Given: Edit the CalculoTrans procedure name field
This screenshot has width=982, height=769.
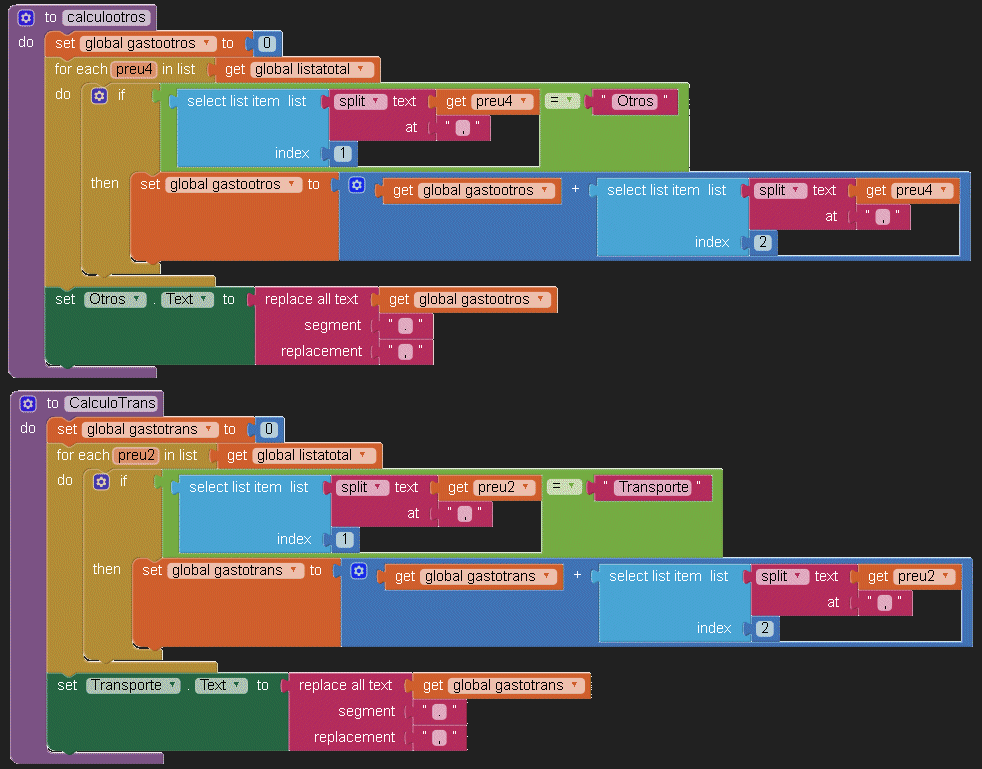Looking at the screenshot, I should (112, 403).
